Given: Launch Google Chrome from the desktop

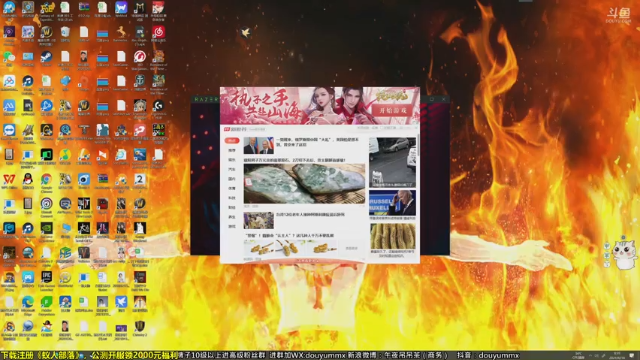Looking at the screenshot, I should (47, 179).
